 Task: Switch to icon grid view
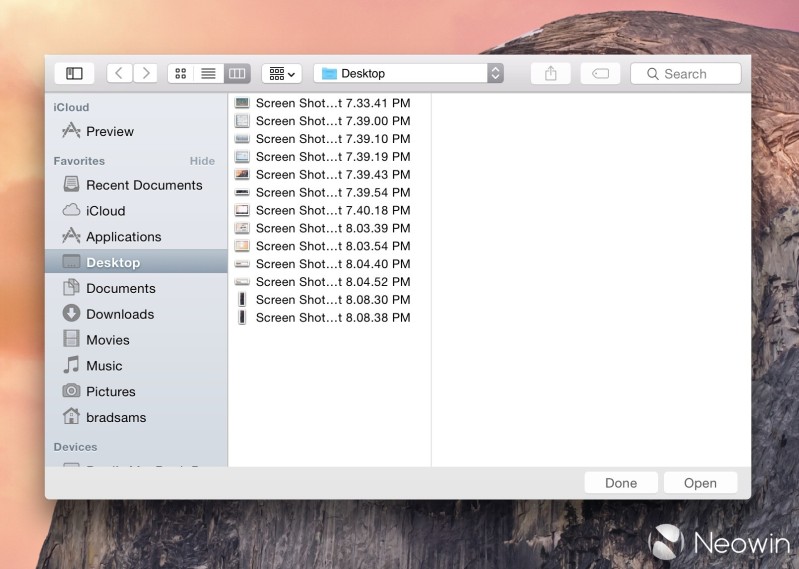180,73
